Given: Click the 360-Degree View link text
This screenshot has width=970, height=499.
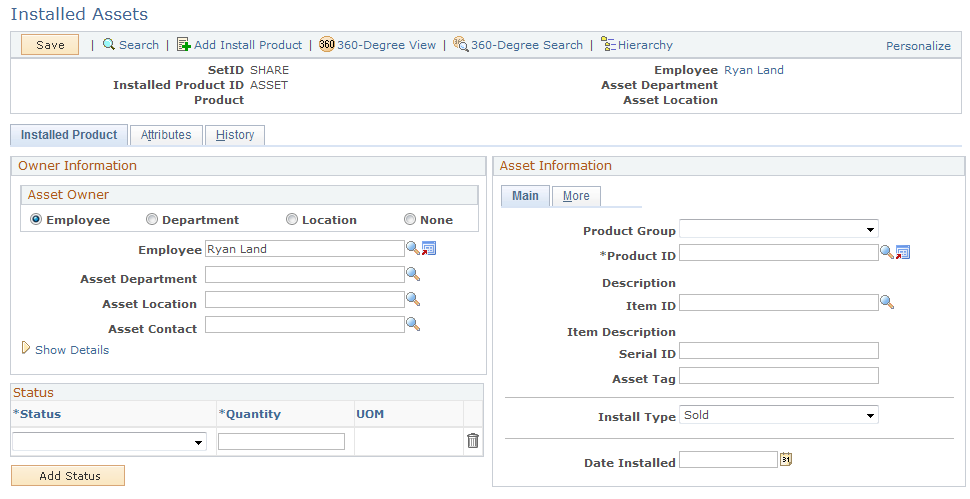Looking at the screenshot, I should [x=387, y=45].
